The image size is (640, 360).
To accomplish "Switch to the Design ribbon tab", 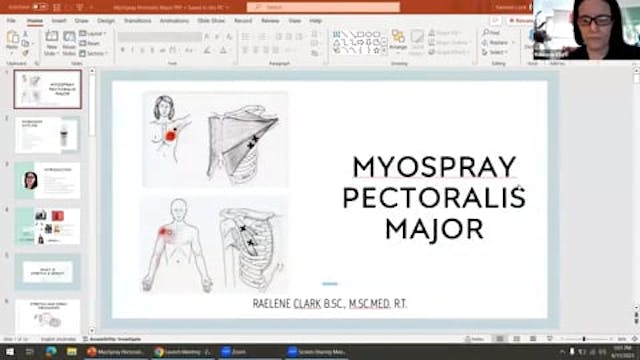I will tap(106, 20).
